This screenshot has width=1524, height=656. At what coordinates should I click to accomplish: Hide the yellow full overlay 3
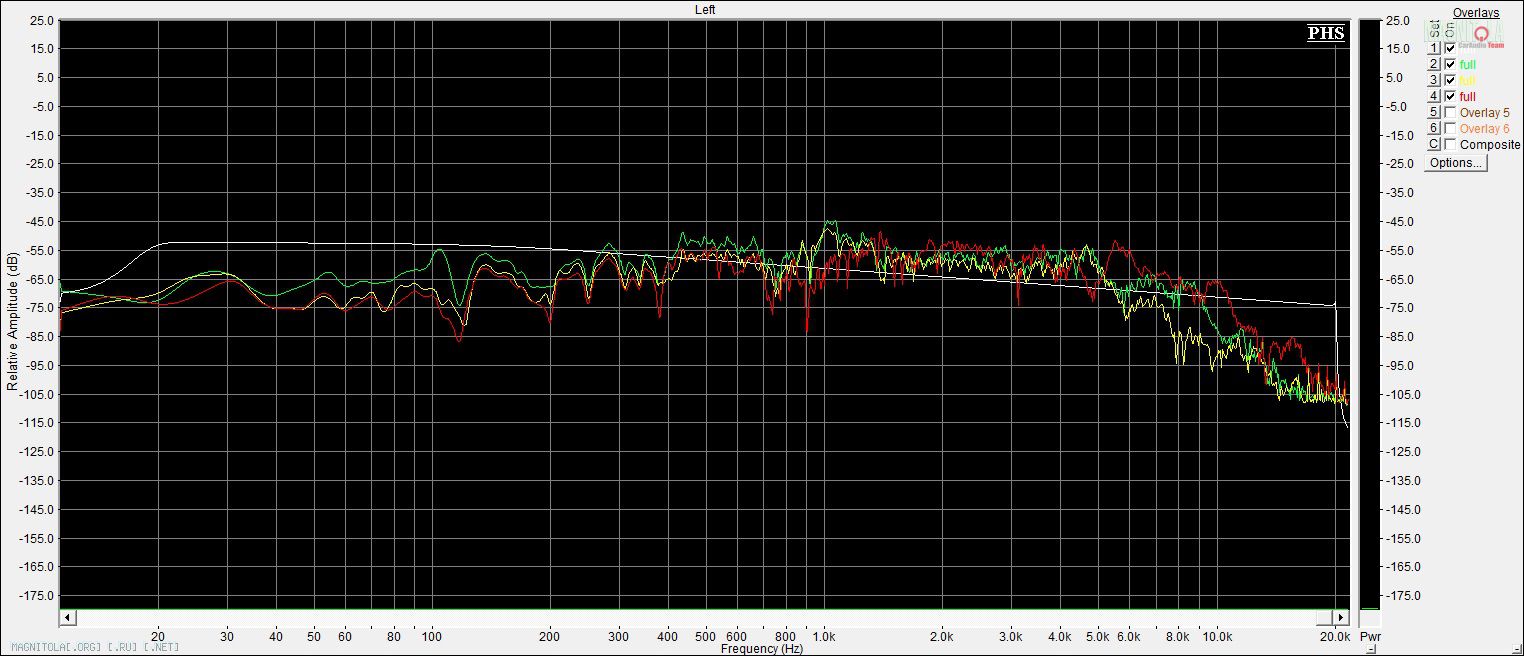[x=1450, y=80]
